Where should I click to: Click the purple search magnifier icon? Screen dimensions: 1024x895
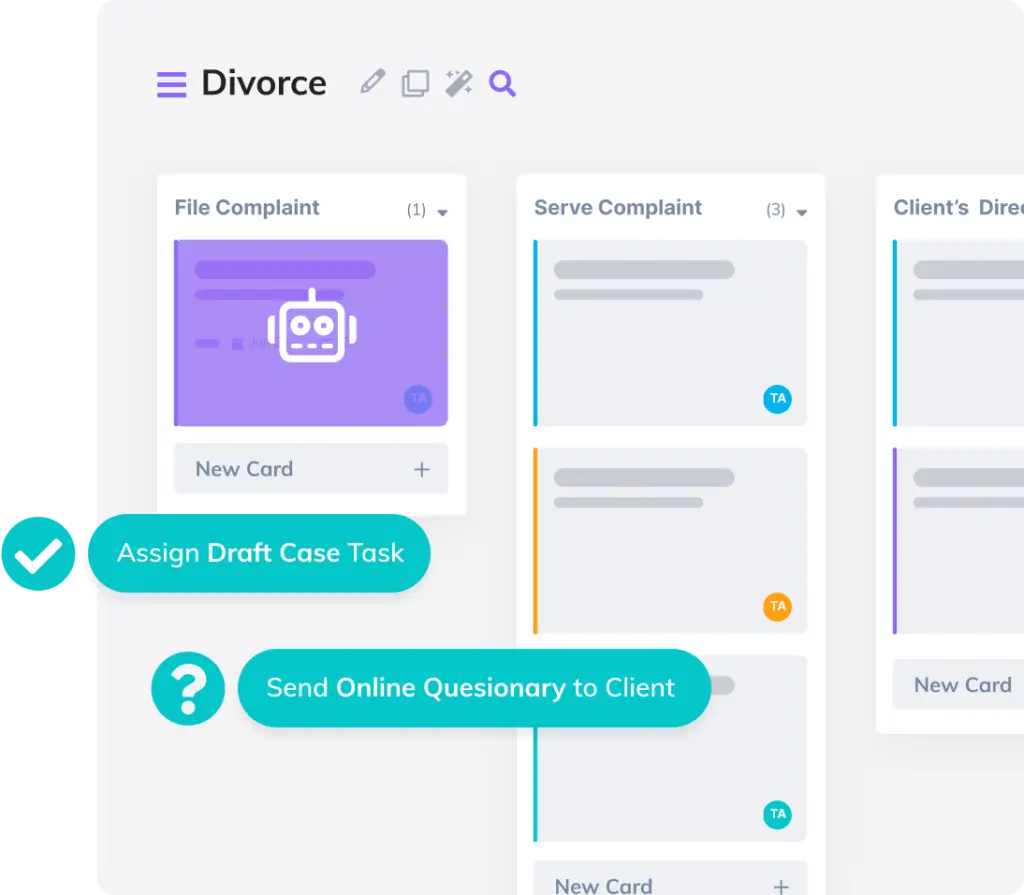[x=502, y=84]
